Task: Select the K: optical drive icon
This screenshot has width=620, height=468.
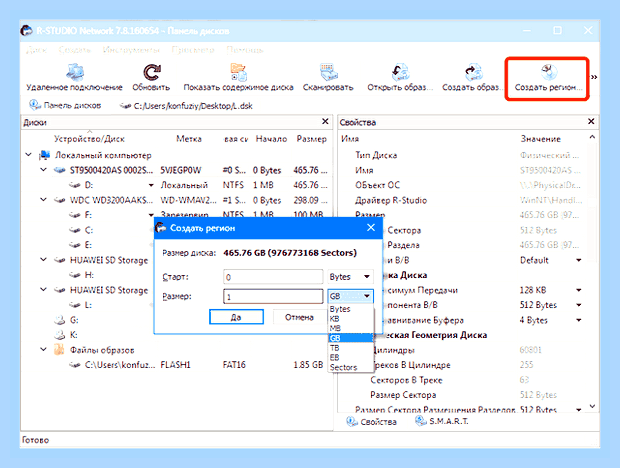Action: (59, 335)
